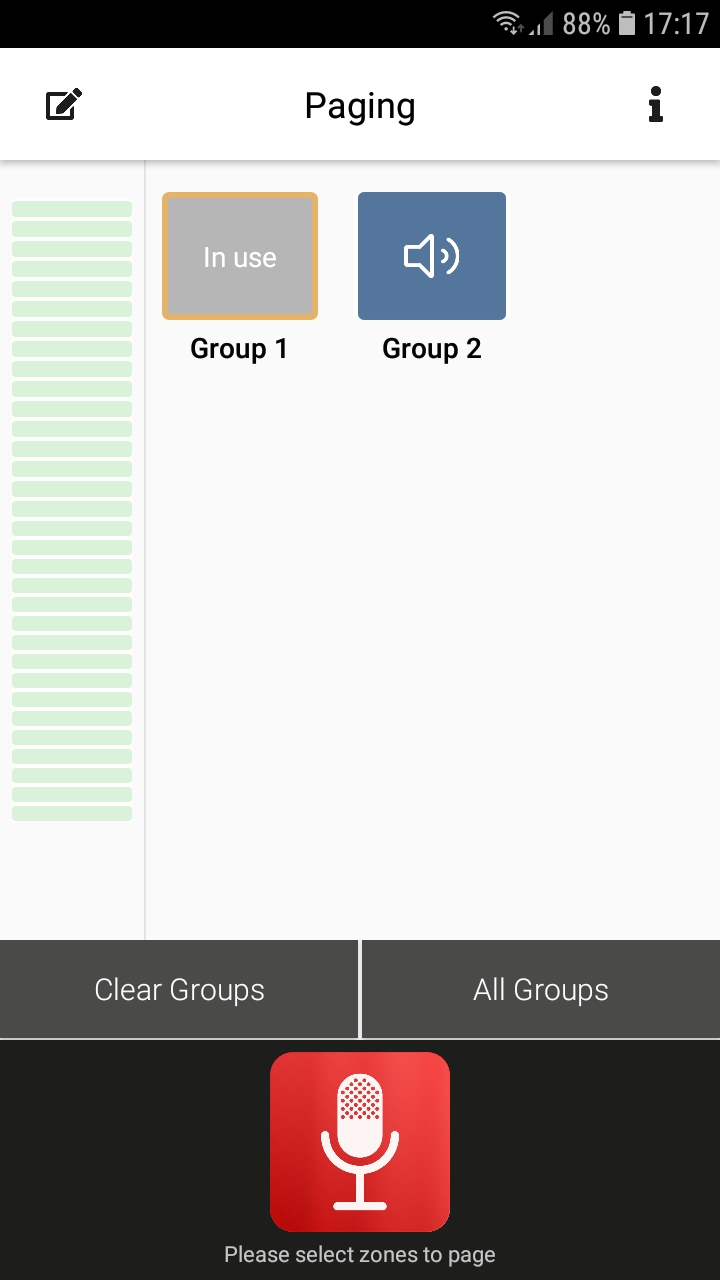The width and height of the screenshot is (720, 1280).
Task: Click the middle of the green bar column
Action: click(x=72, y=509)
